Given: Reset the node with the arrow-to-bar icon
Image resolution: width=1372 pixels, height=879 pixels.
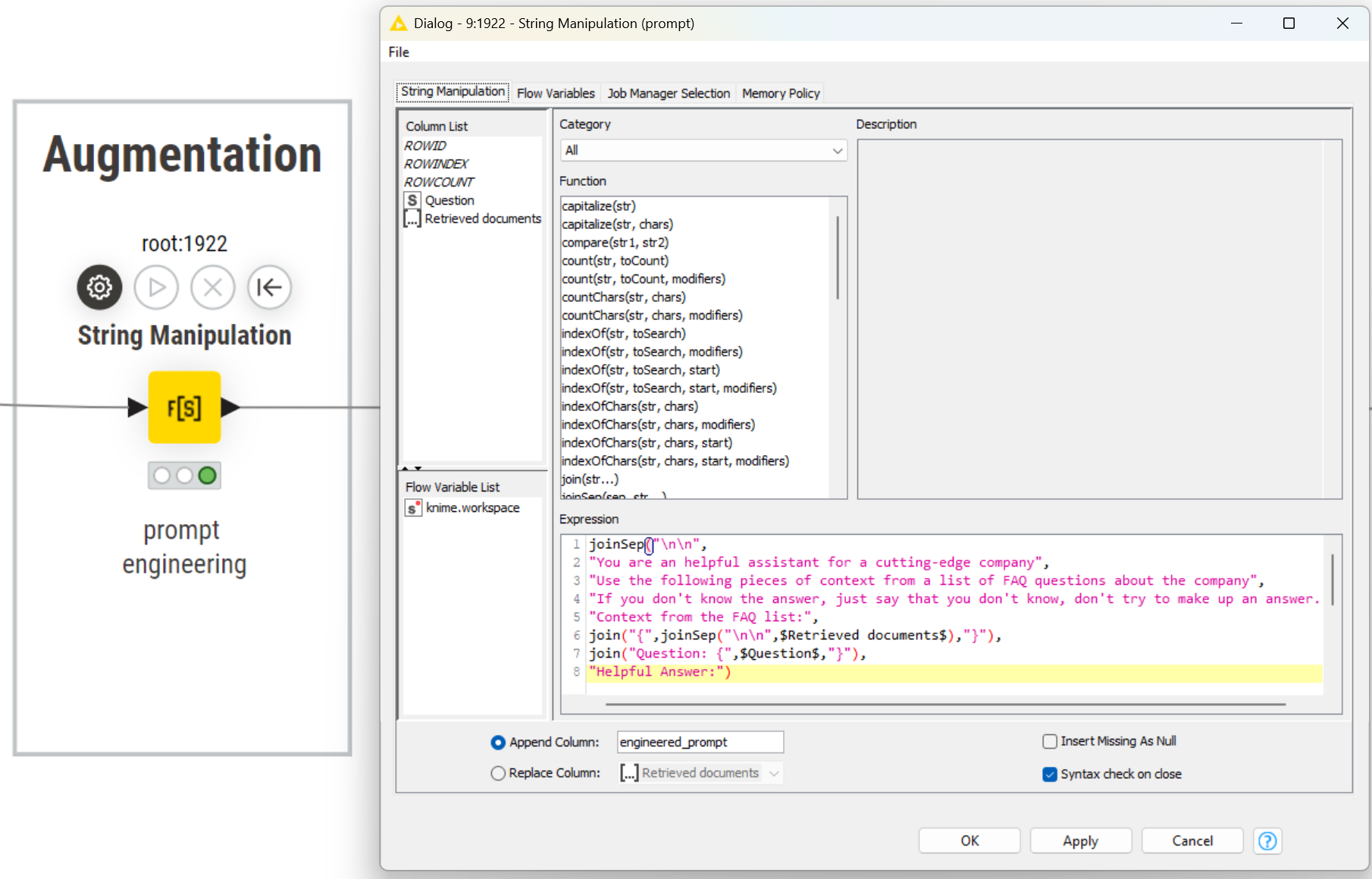Looking at the screenshot, I should point(269,287).
